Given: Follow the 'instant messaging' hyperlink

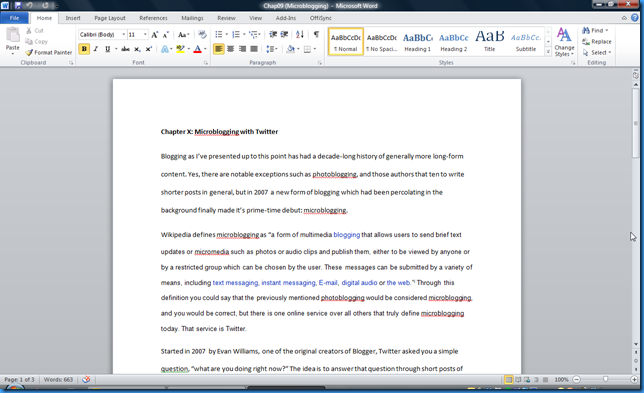Looking at the screenshot, I should tap(288, 283).
